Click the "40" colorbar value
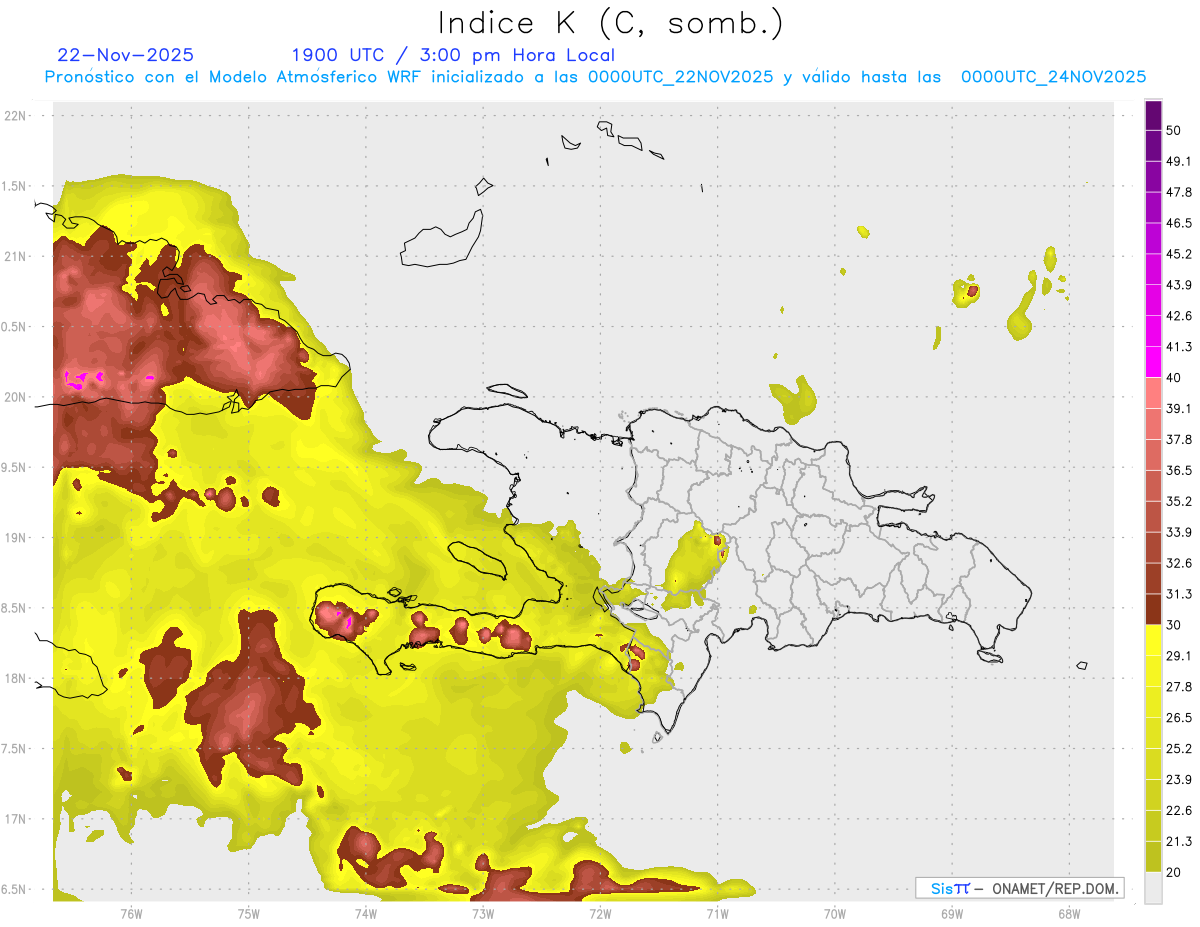Viewport: 1200px width, 927px height. click(1174, 378)
